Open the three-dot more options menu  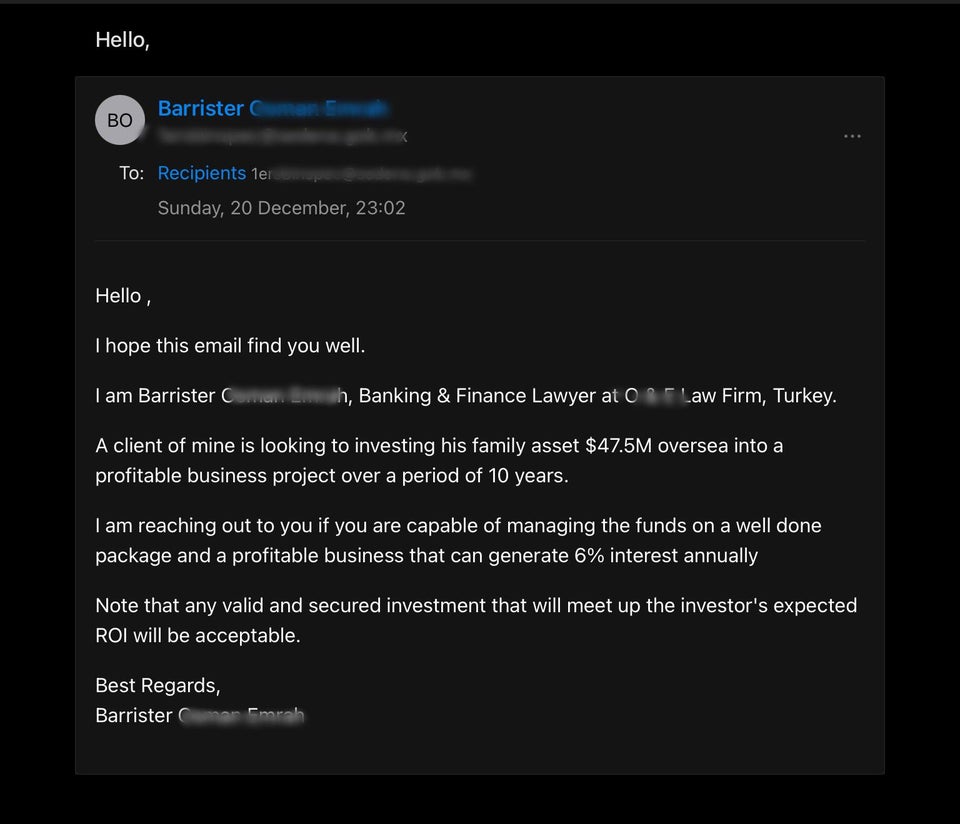(x=852, y=136)
